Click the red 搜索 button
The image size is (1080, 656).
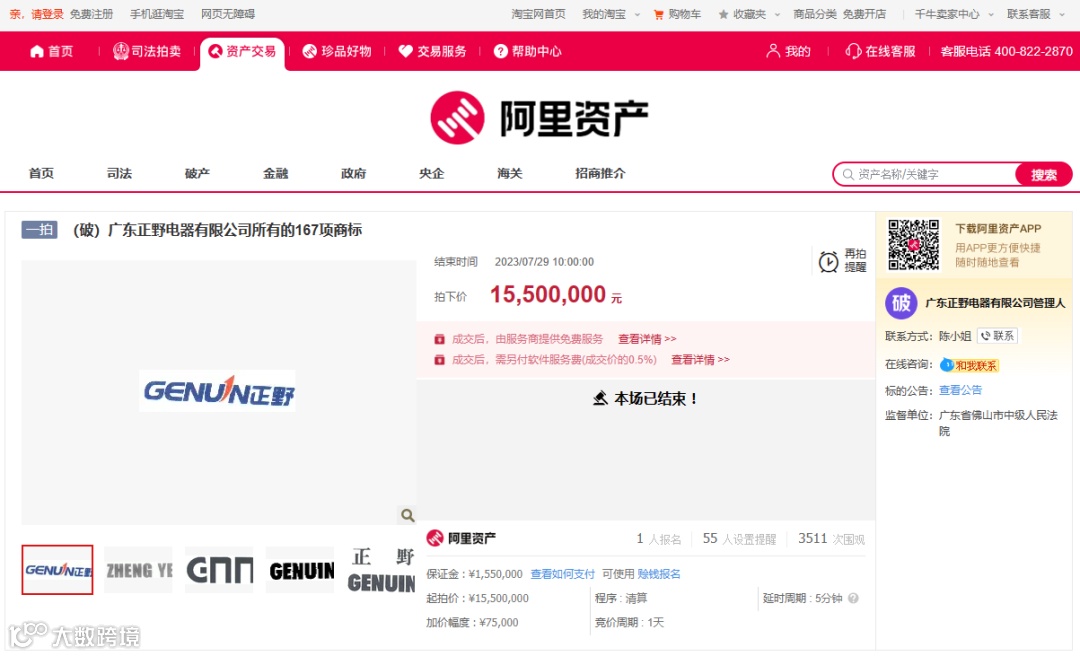coord(1043,174)
